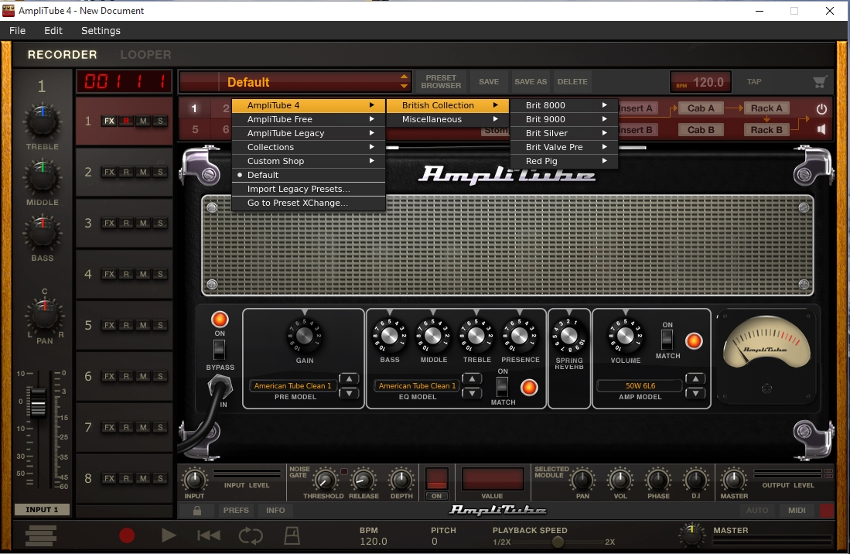
Task: Select Import Legacy Presets menu item
Action: tap(308, 189)
